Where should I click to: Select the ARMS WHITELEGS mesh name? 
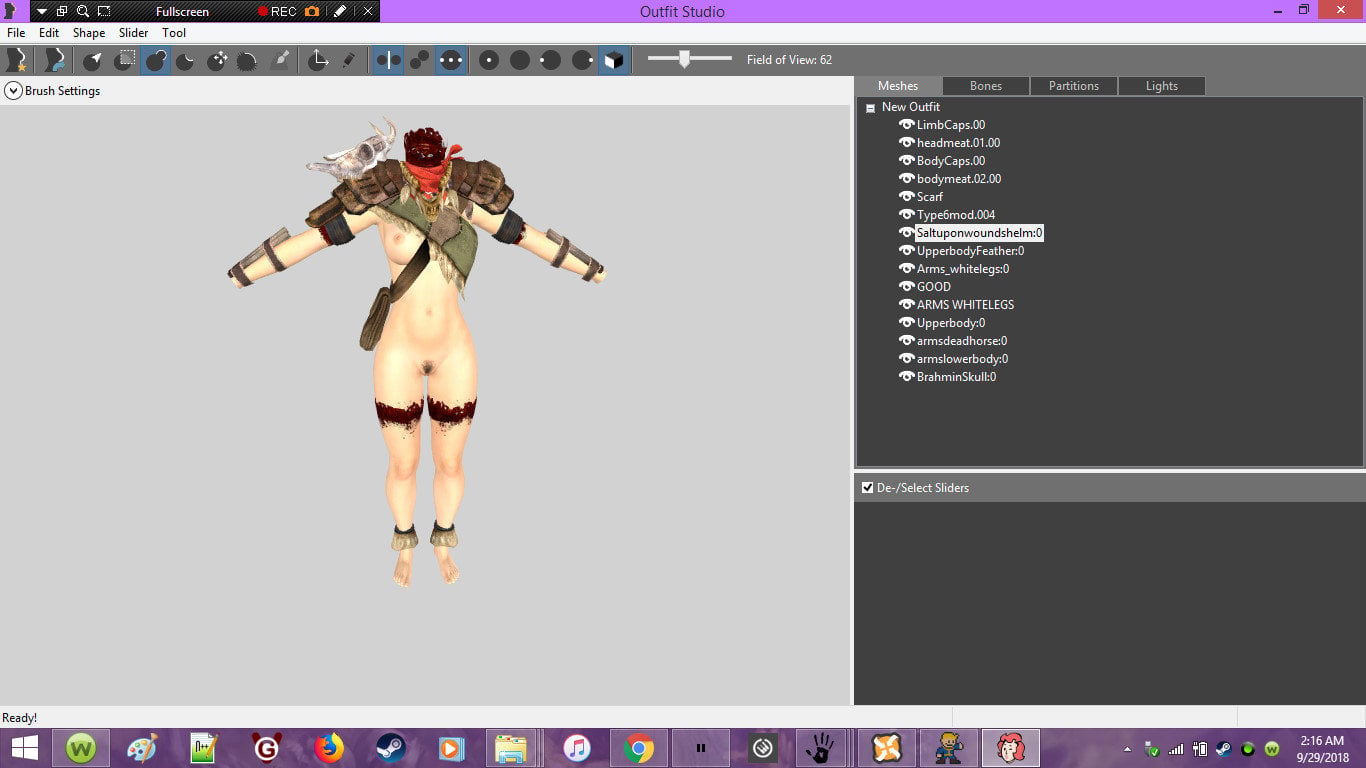tap(965, 305)
